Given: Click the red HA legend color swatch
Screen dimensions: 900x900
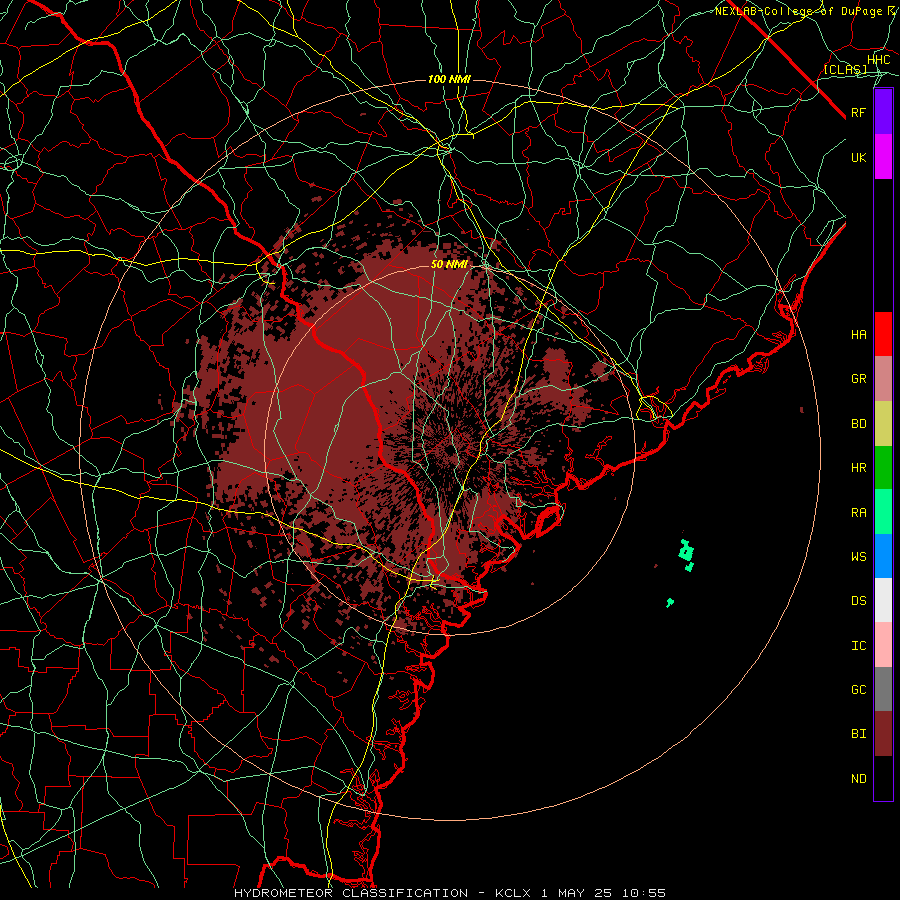Looking at the screenshot, I should pos(883,334).
